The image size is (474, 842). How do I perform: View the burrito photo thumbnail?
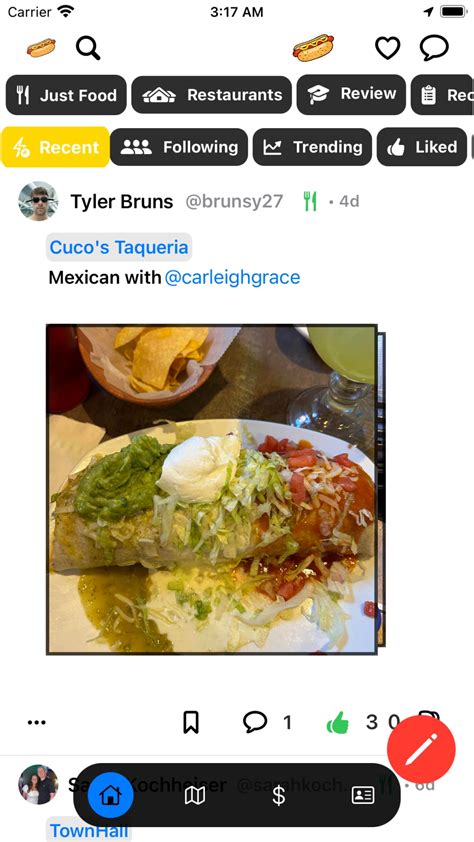coord(212,489)
